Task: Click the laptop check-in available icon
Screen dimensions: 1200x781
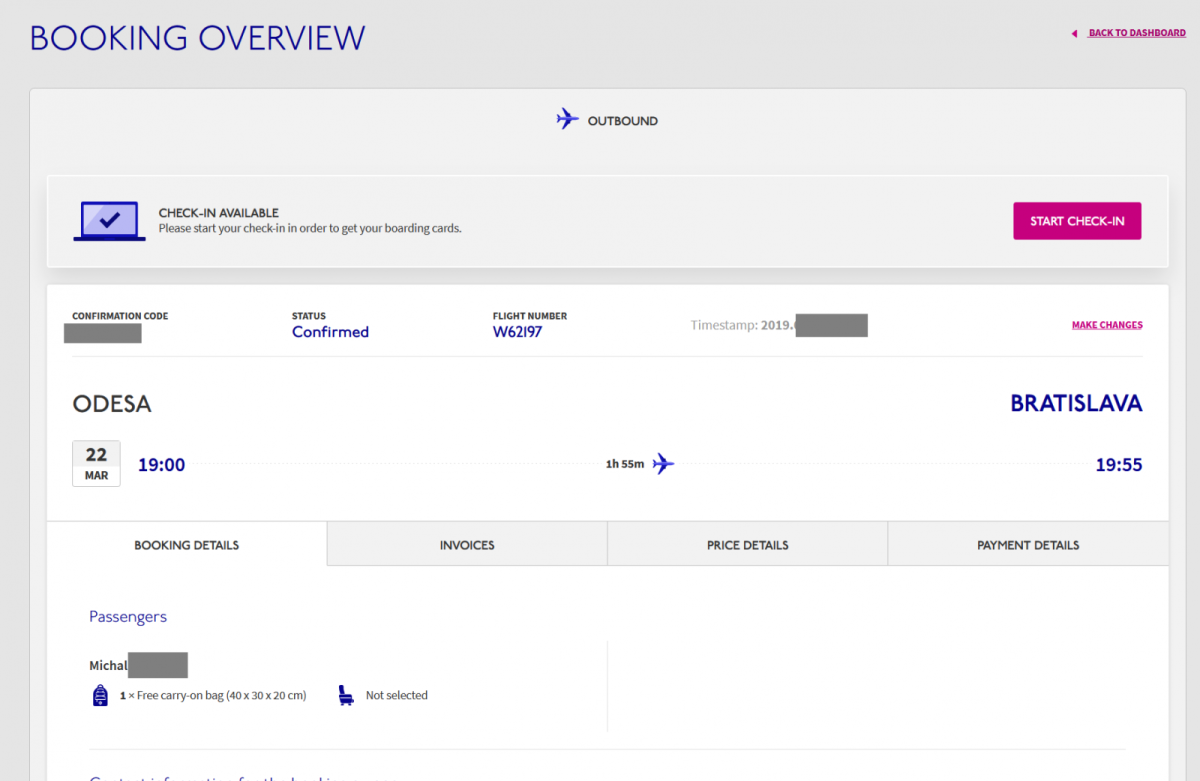Action: [109, 221]
